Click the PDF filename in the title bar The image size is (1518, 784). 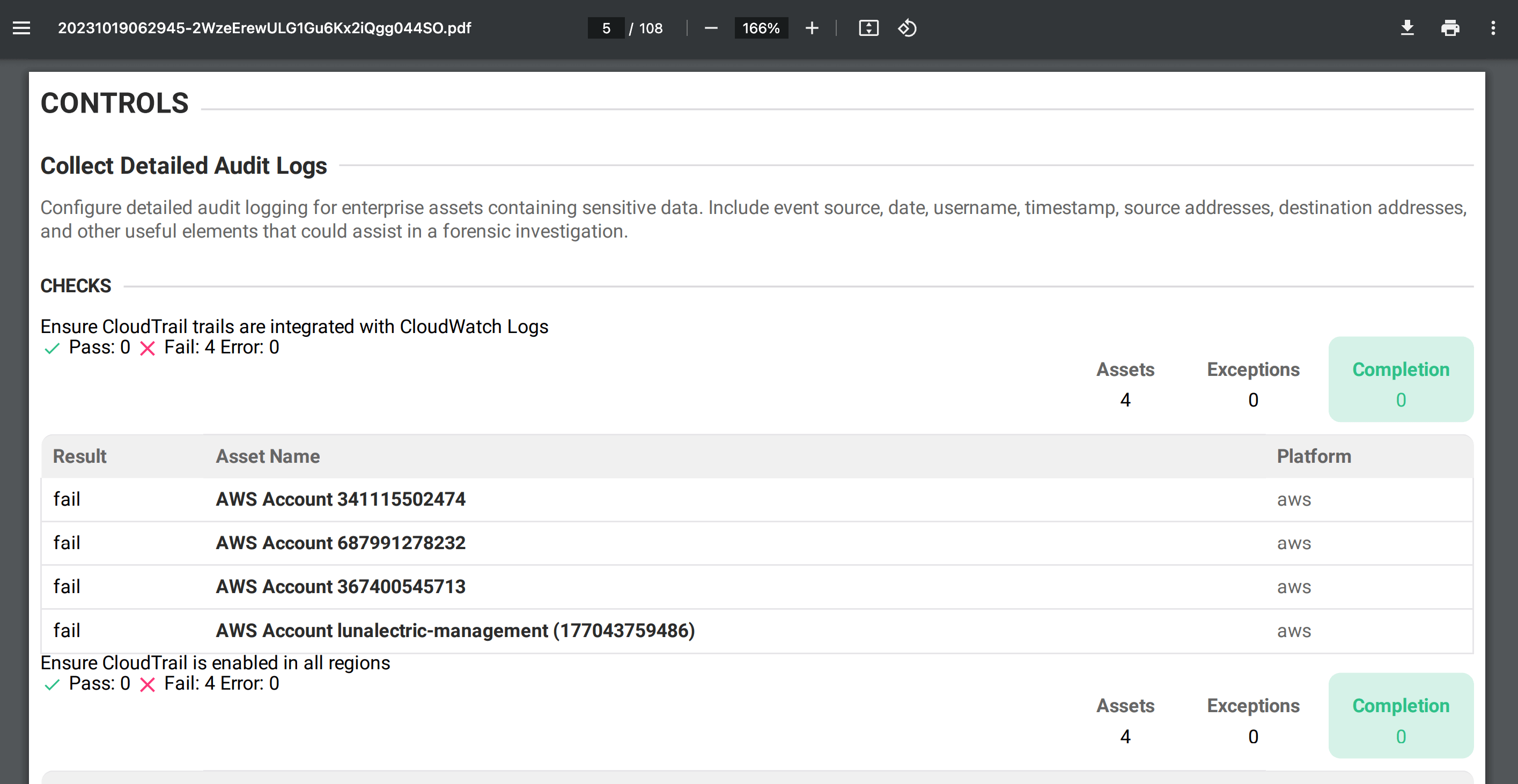[x=264, y=28]
